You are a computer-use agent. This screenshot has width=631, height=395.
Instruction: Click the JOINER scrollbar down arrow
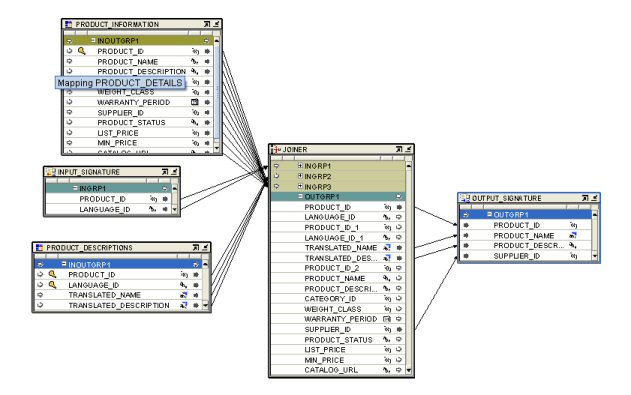pos(409,370)
